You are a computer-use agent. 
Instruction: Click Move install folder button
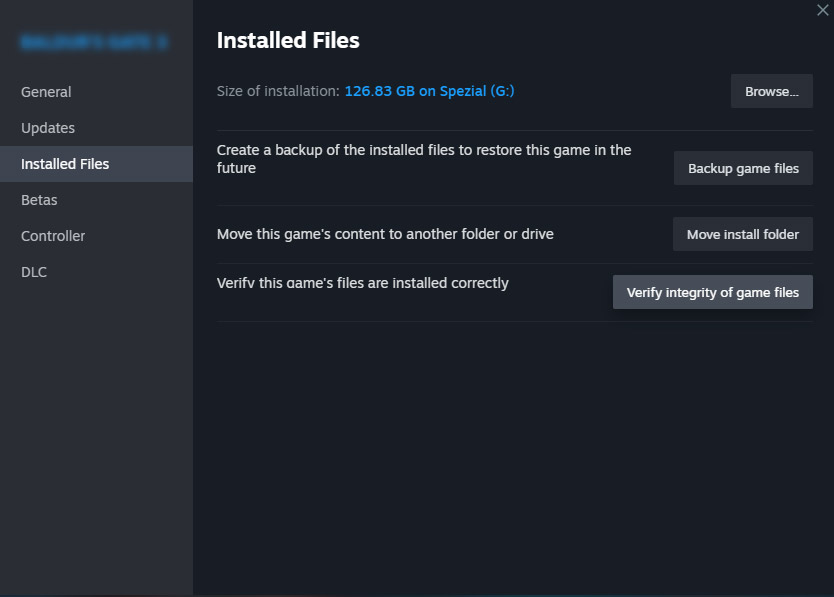tap(743, 234)
